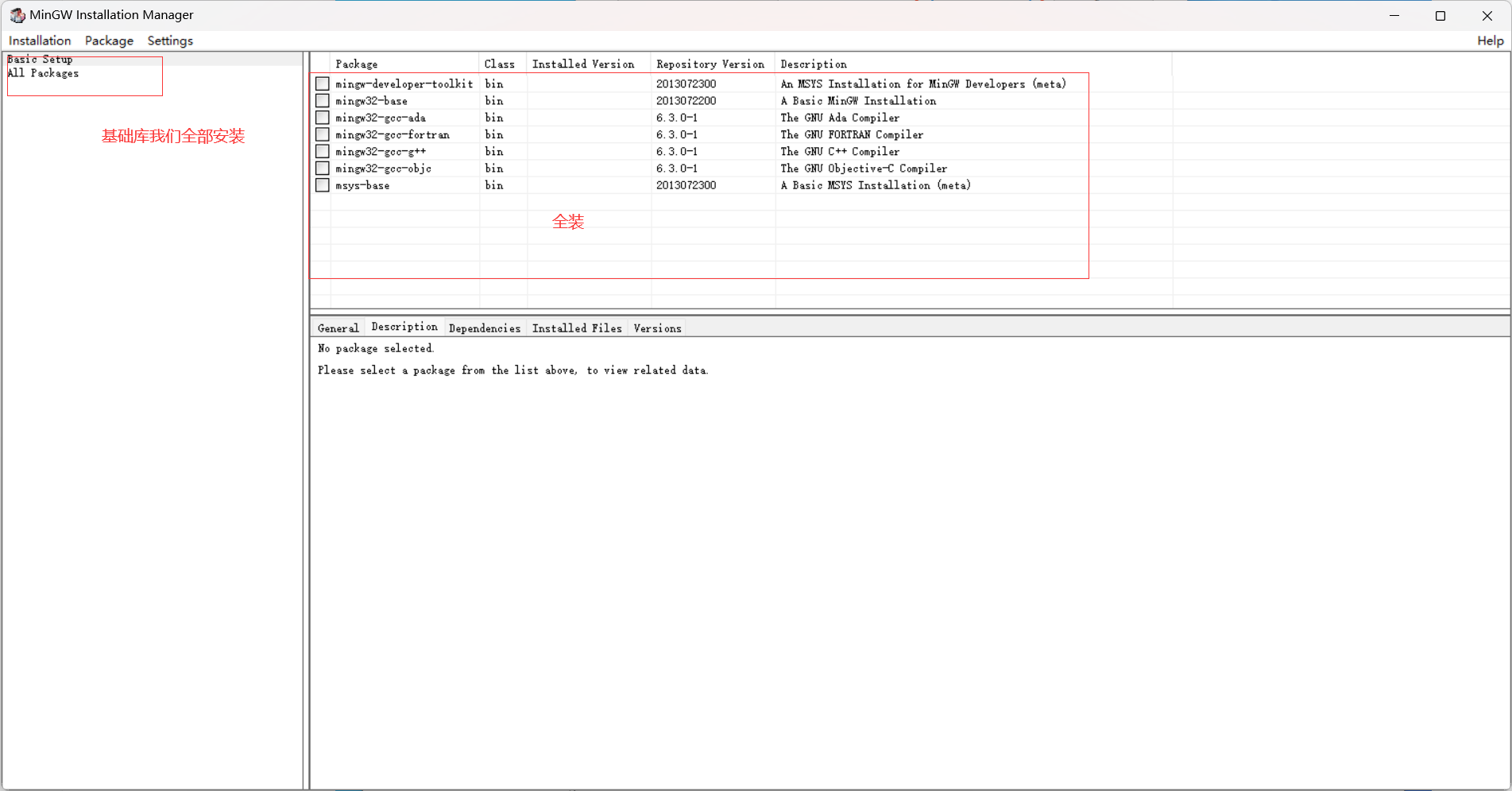Switch to the Installed Files tab
The image size is (1512, 791).
[x=577, y=328]
